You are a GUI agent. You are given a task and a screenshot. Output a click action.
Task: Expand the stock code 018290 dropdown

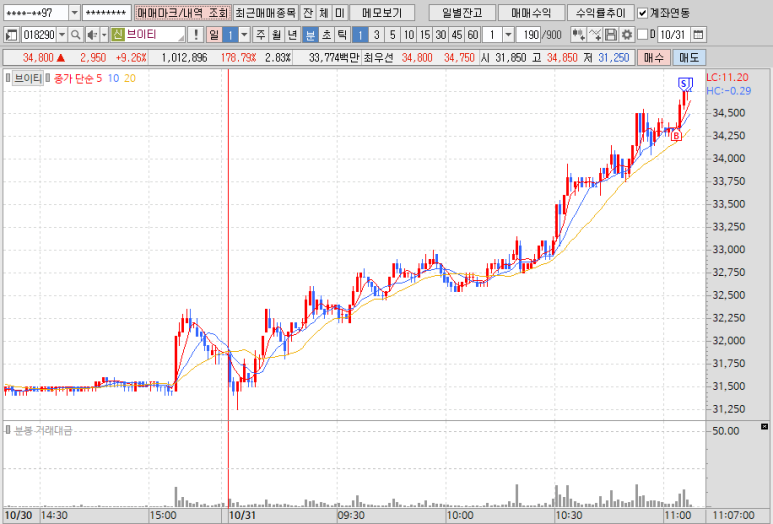[x=62, y=35]
